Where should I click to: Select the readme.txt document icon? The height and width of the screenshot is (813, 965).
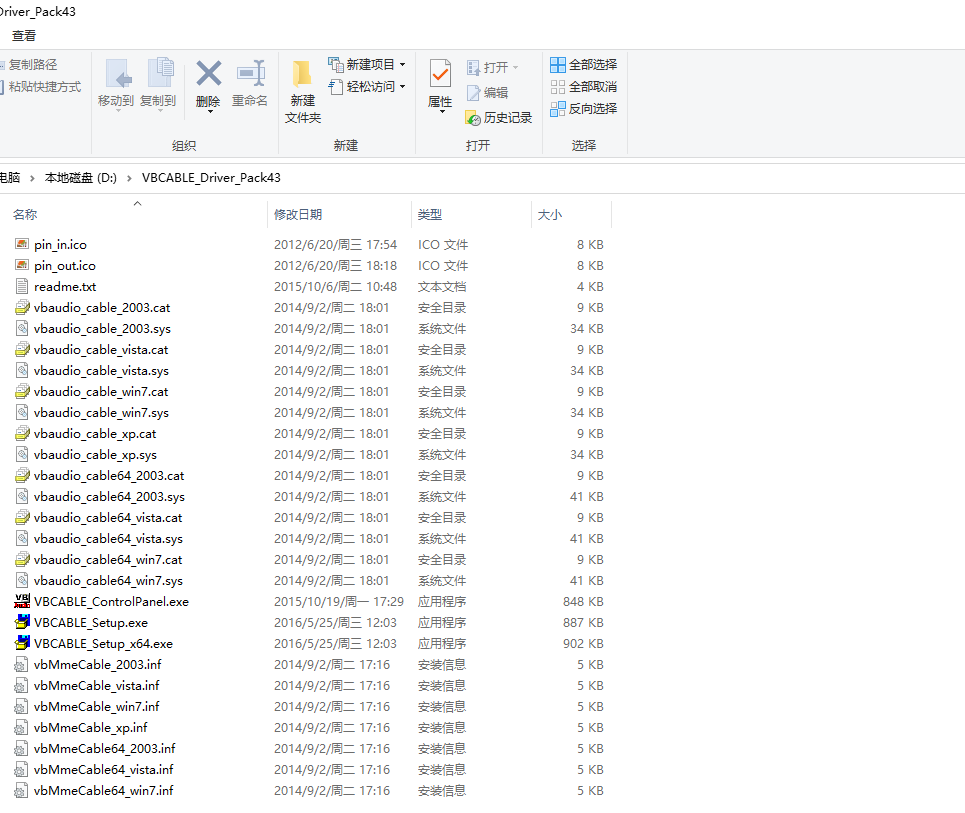[x=22, y=286]
